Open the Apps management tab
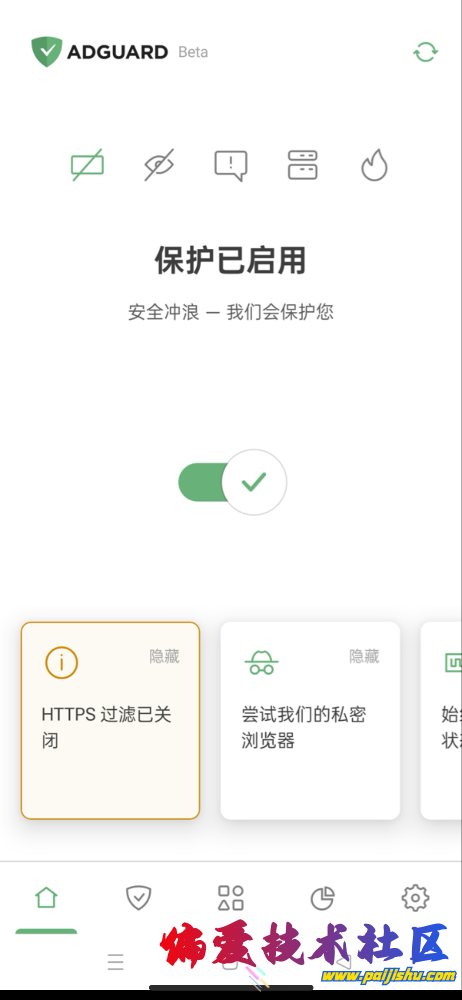 tap(231, 898)
